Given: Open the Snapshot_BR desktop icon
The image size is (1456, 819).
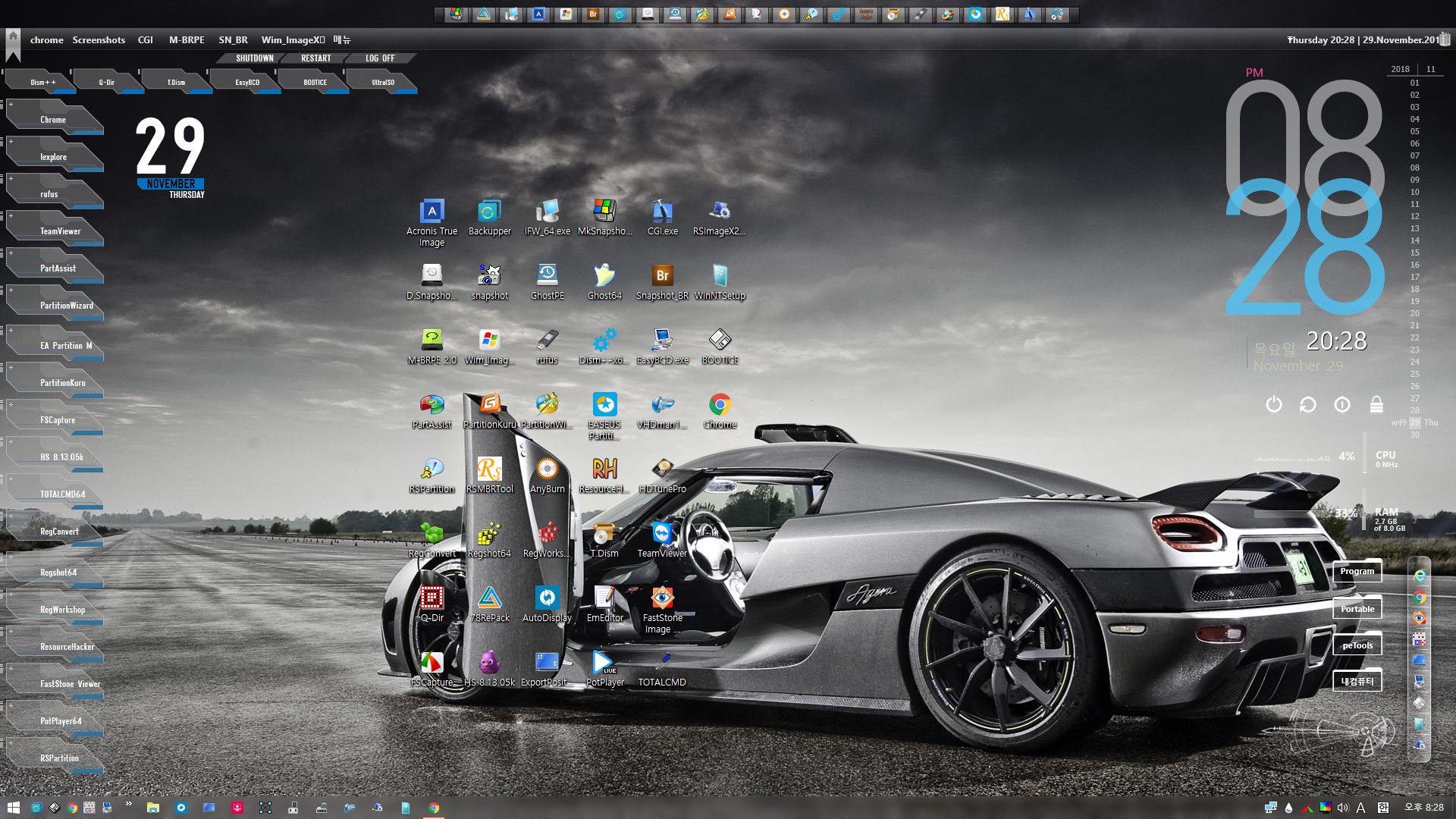Looking at the screenshot, I should point(662,282).
